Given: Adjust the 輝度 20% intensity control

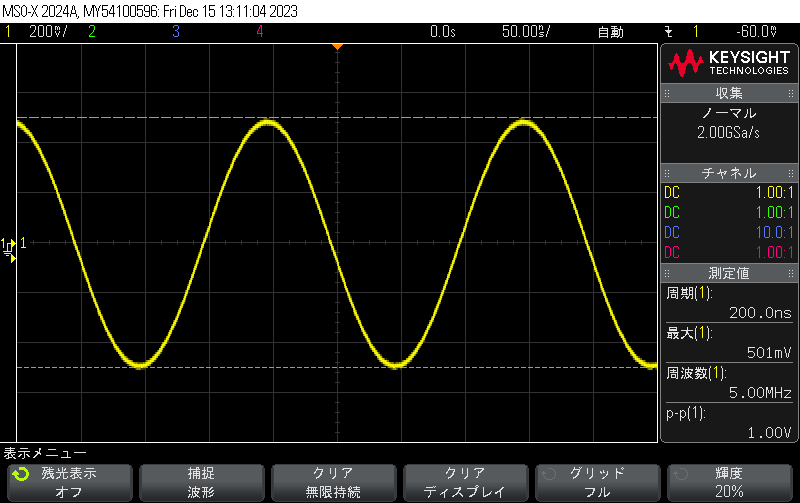Looking at the screenshot, I should 729,482.
